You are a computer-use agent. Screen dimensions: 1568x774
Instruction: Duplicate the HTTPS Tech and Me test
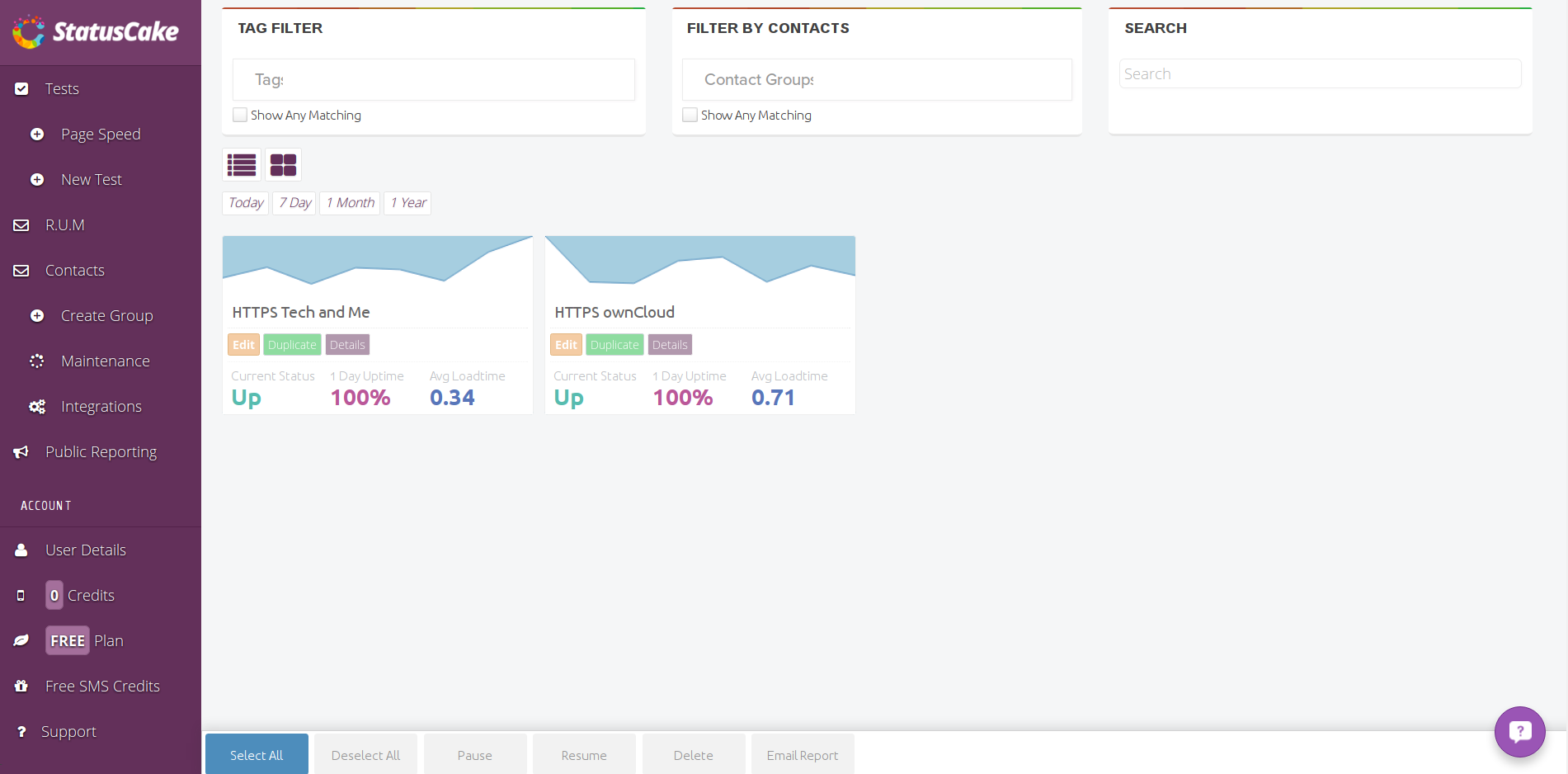[292, 345]
